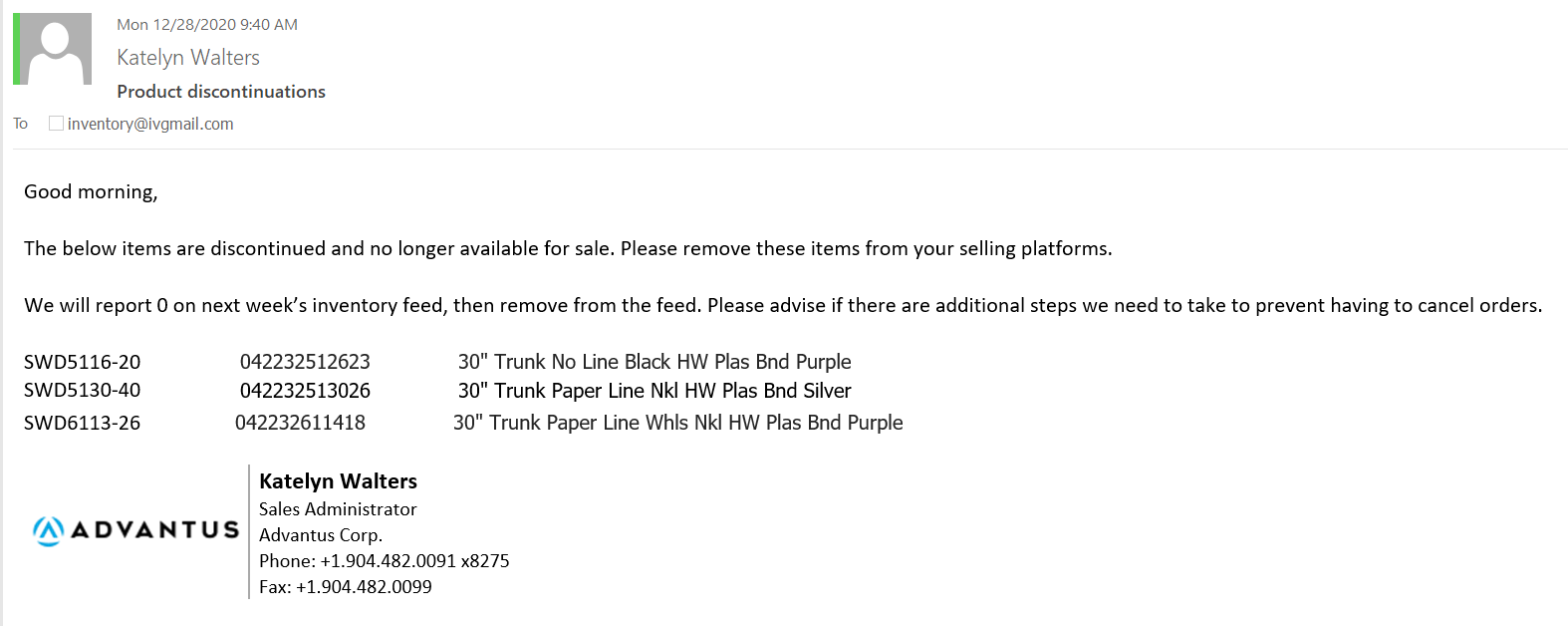Click the sender avatar placeholder picture
The height and width of the screenshot is (626, 1568).
click(x=56, y=49)
